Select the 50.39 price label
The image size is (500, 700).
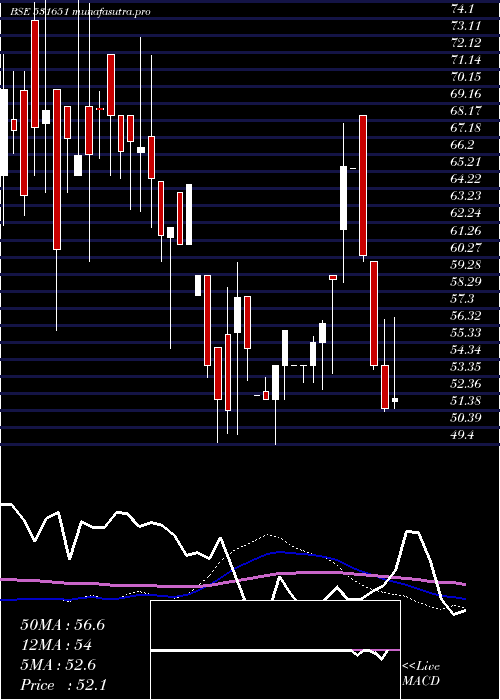click(466, 418)
